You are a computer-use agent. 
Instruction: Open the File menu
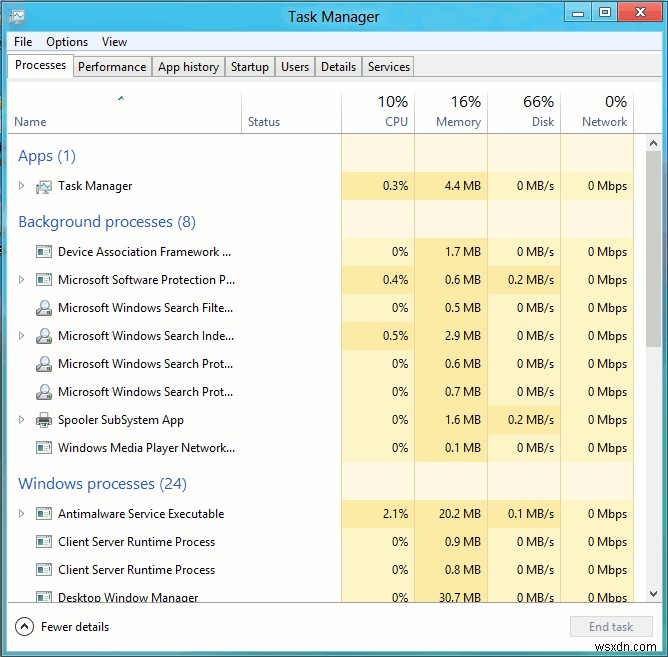point(23,42)
